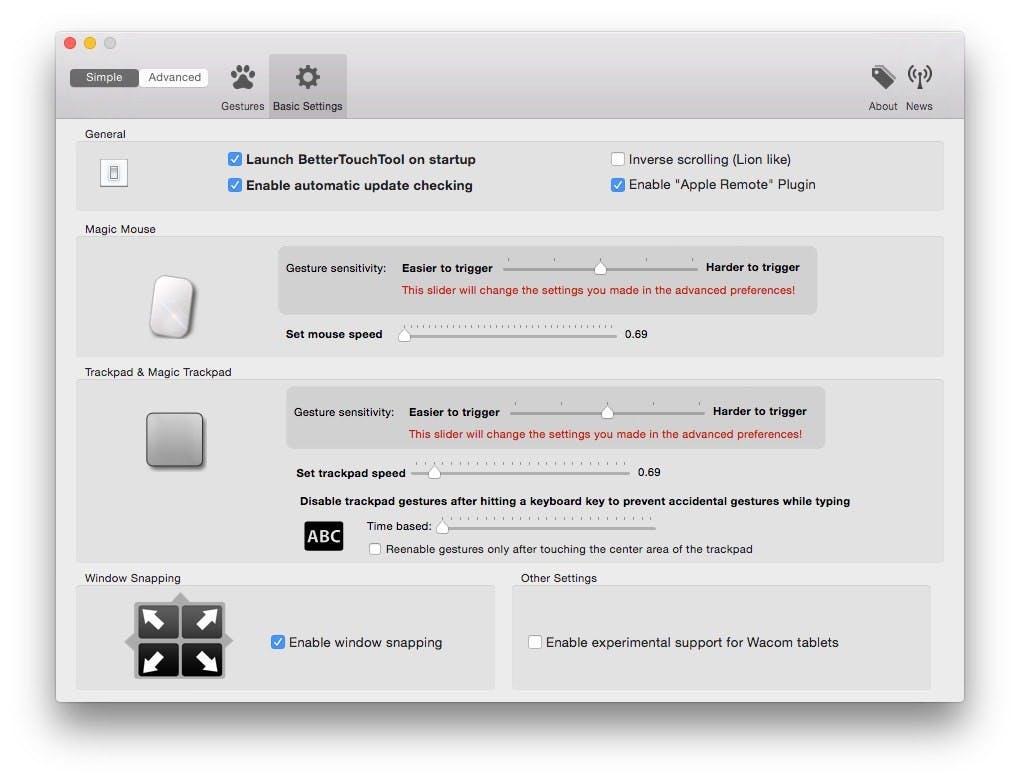1020x782 pixels.
Task: Open the About tag icon
Action: tap(883, 77)
